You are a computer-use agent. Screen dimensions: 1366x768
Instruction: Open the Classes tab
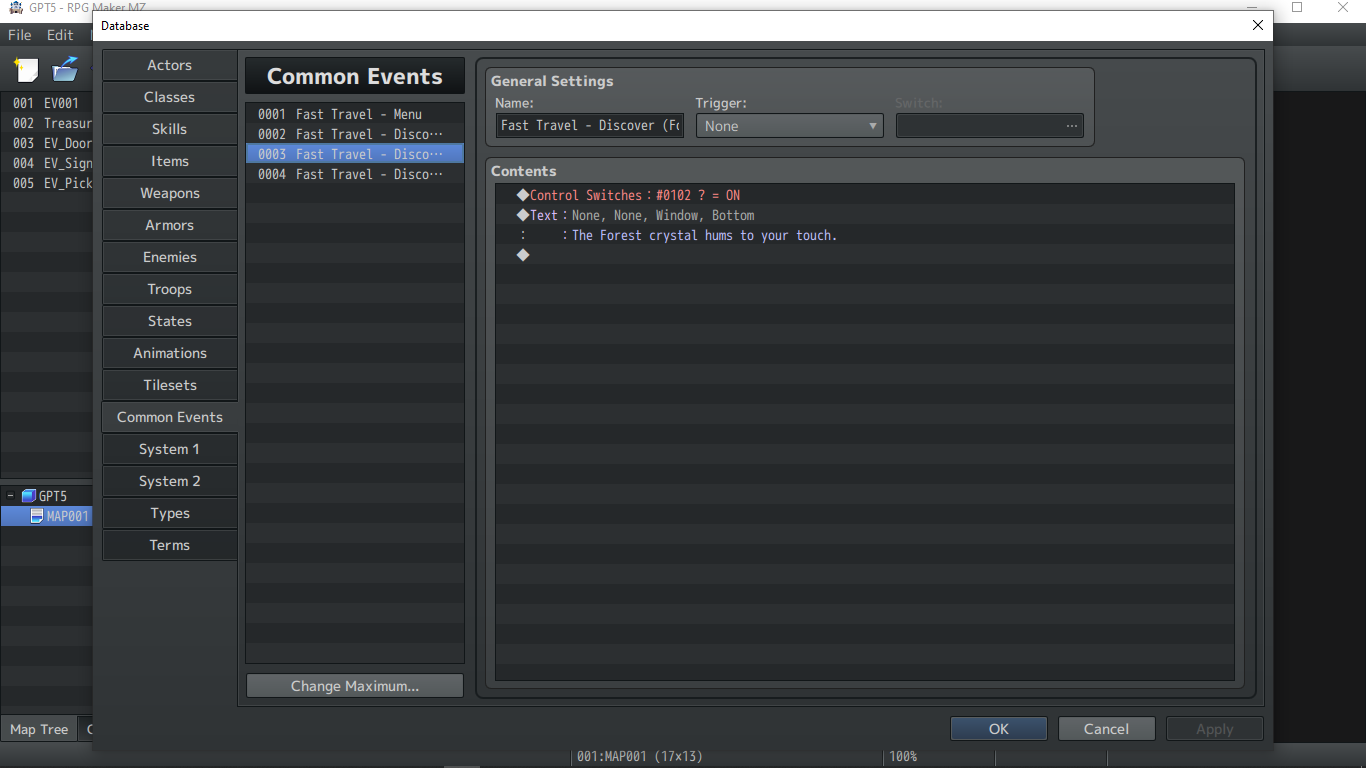(x=170, y=97)
